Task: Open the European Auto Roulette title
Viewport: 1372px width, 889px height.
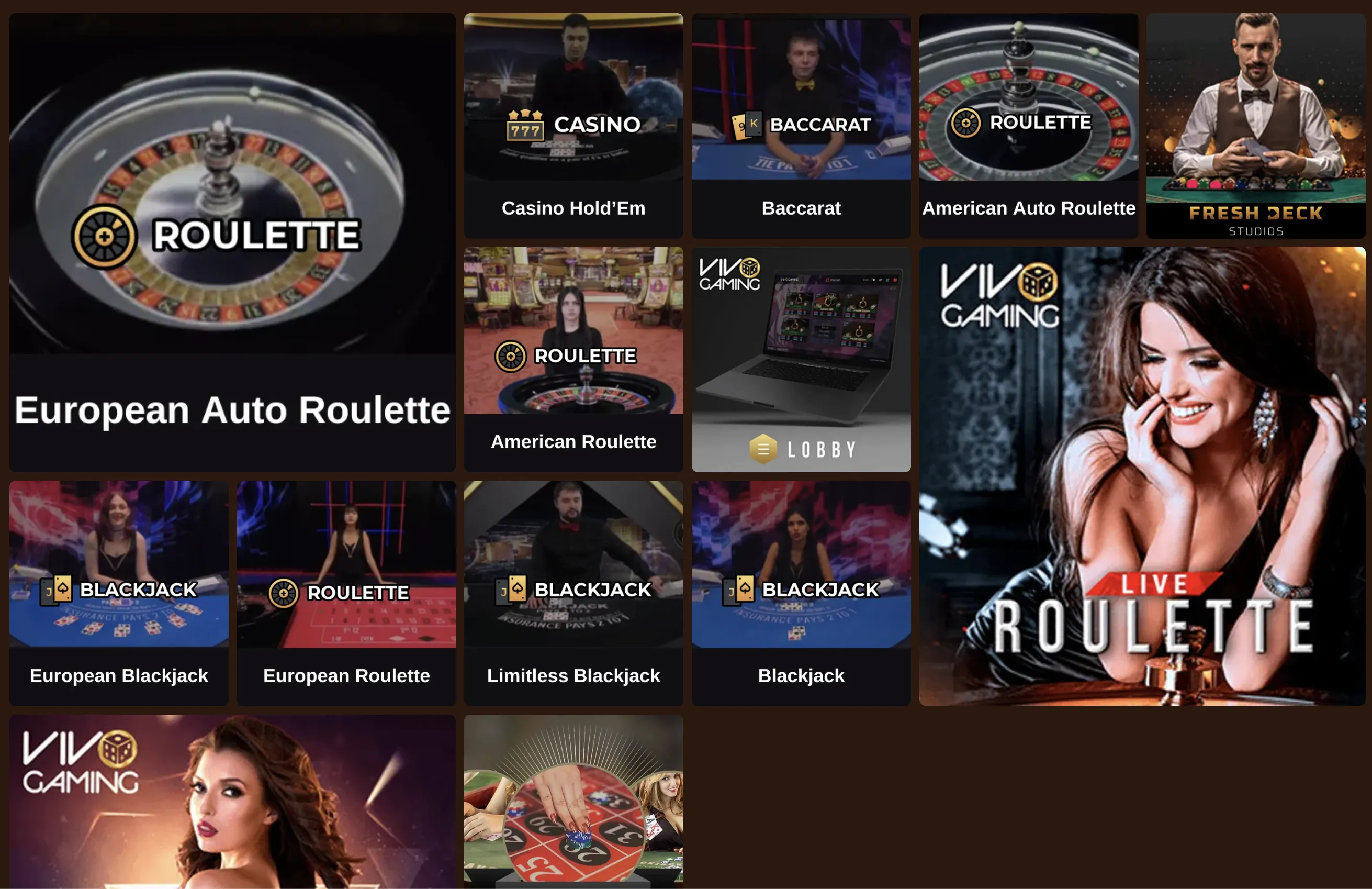Action: pos(232,410)
